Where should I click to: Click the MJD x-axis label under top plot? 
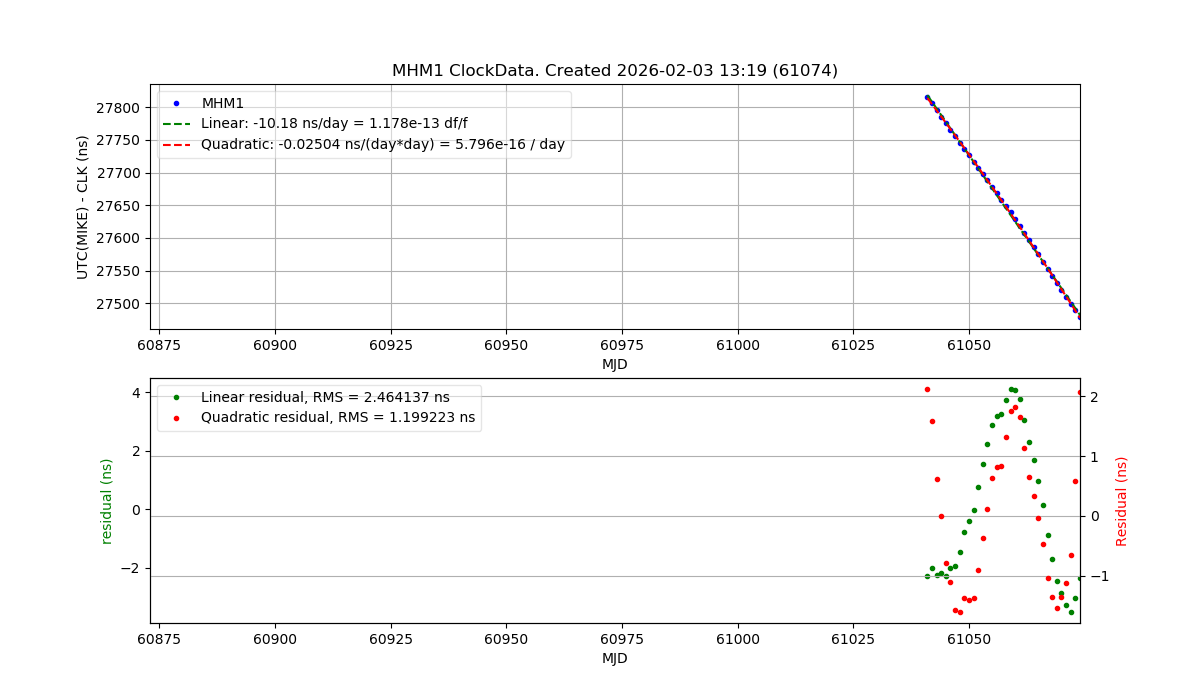tap(614, 365)
